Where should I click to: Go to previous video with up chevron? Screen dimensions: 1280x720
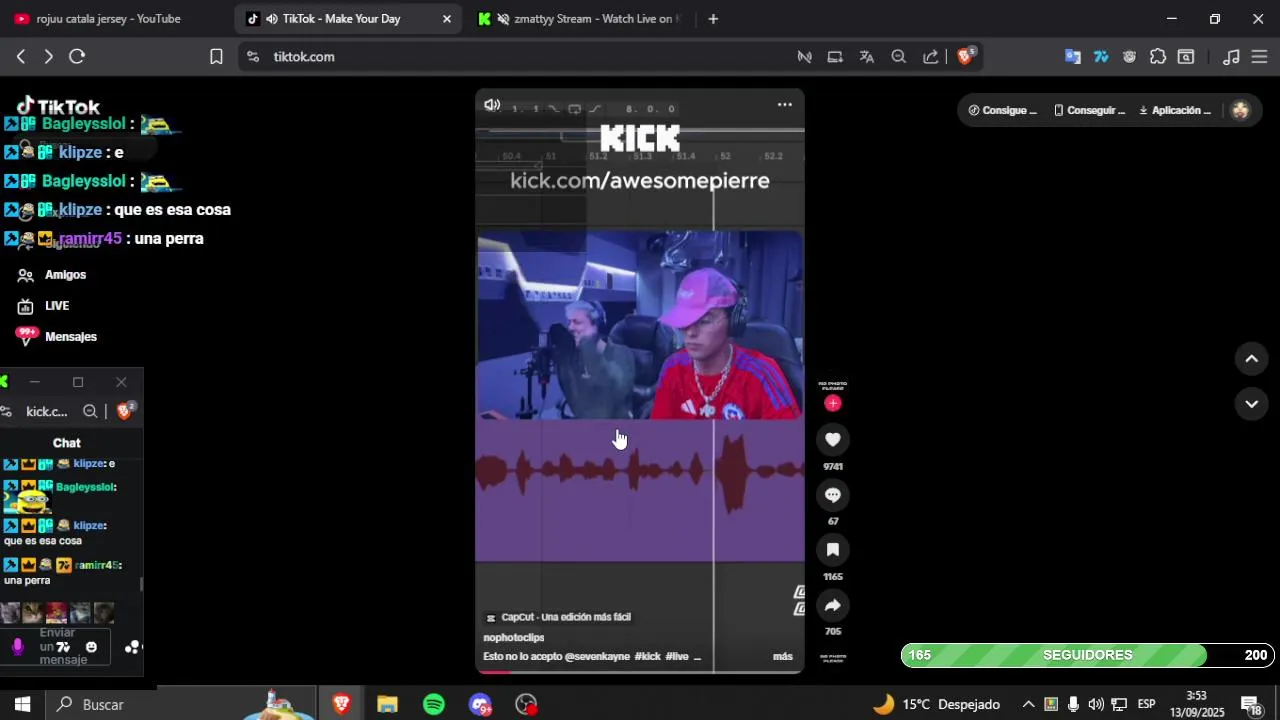coord(1251,359)
